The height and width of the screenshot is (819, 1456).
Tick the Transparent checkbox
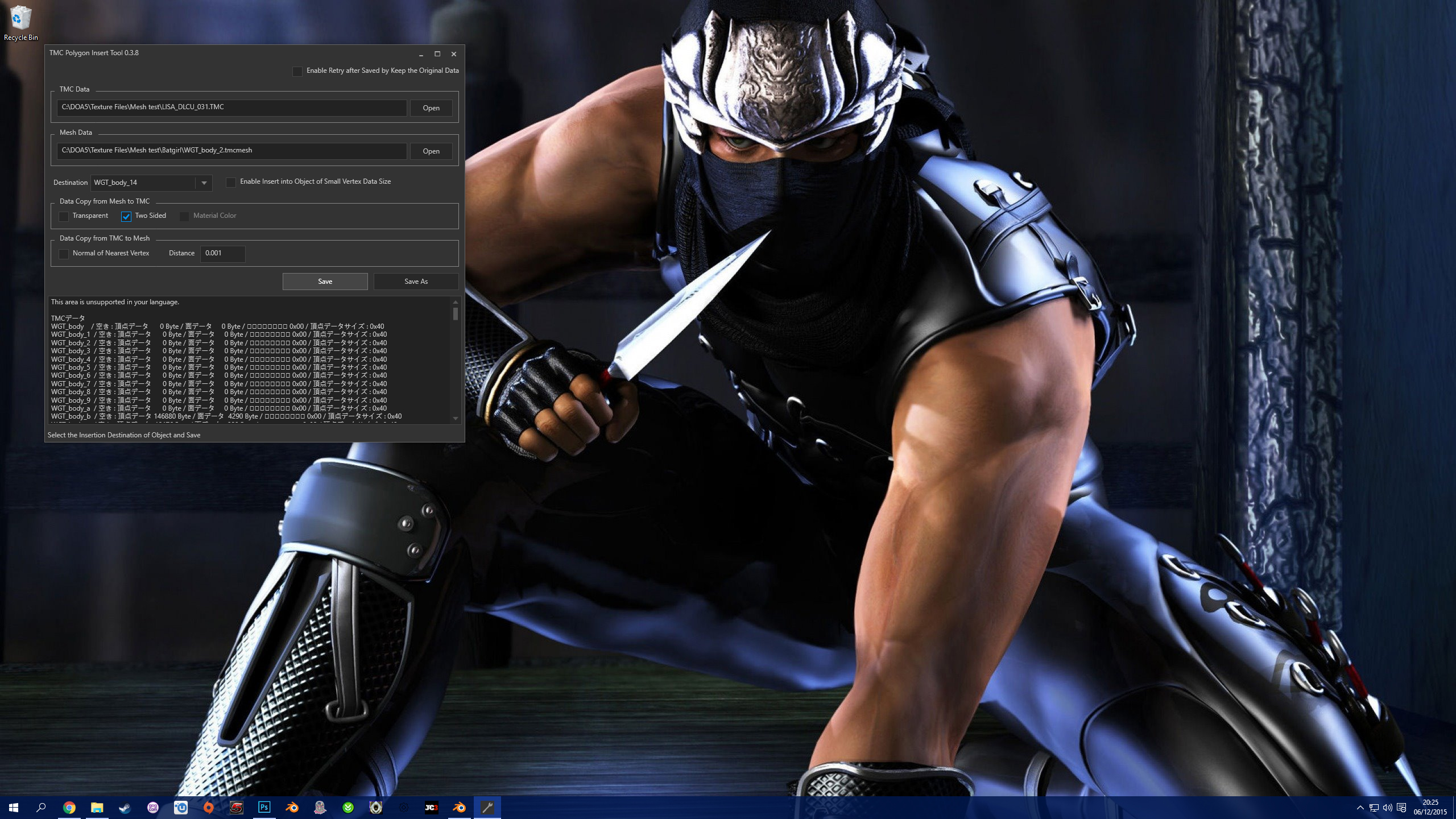(x=64, y=216)
